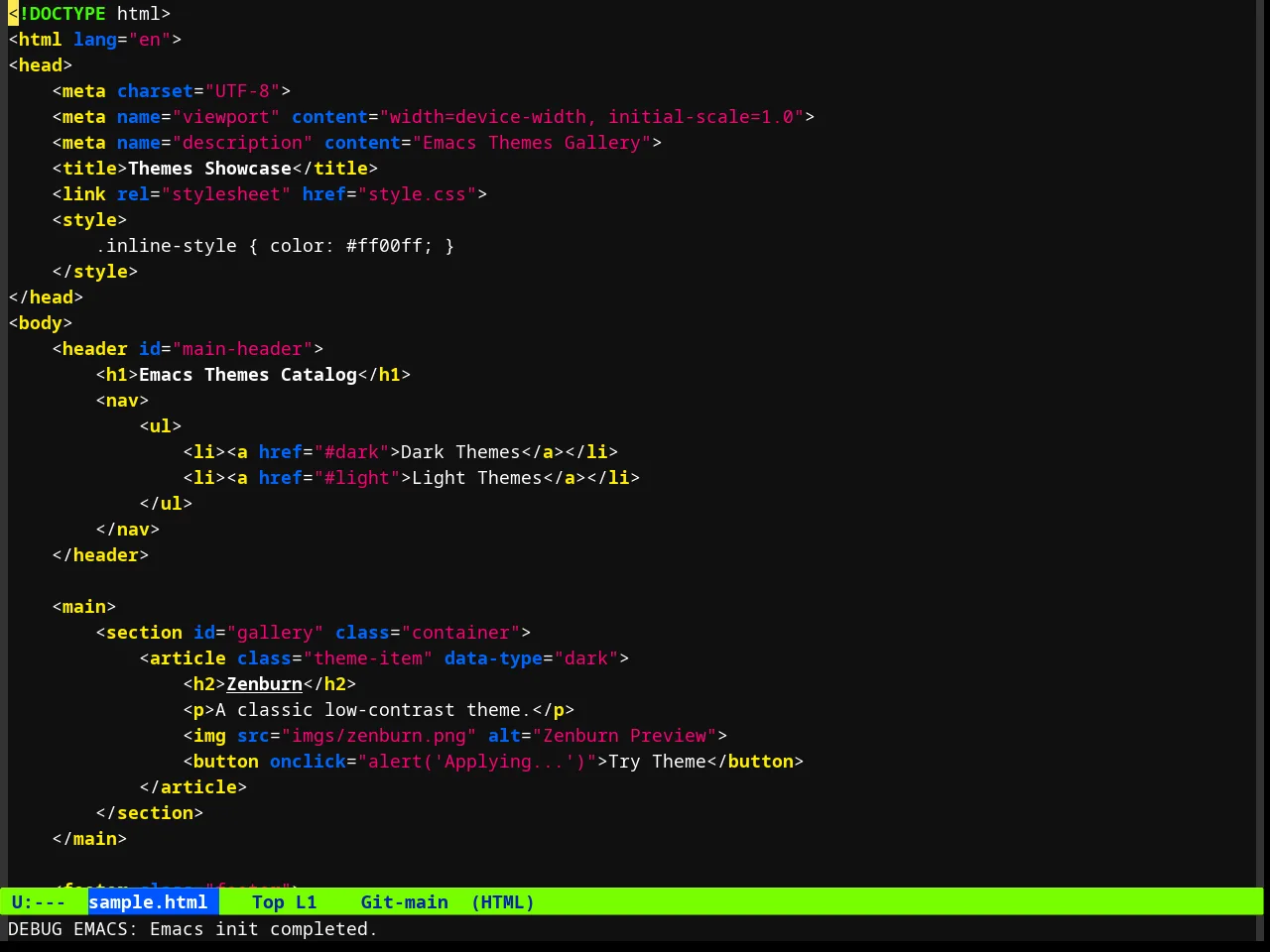Click the closing style tag
Image resolution: width=1270 pixels, height=952 pixels.
(95, 272)
